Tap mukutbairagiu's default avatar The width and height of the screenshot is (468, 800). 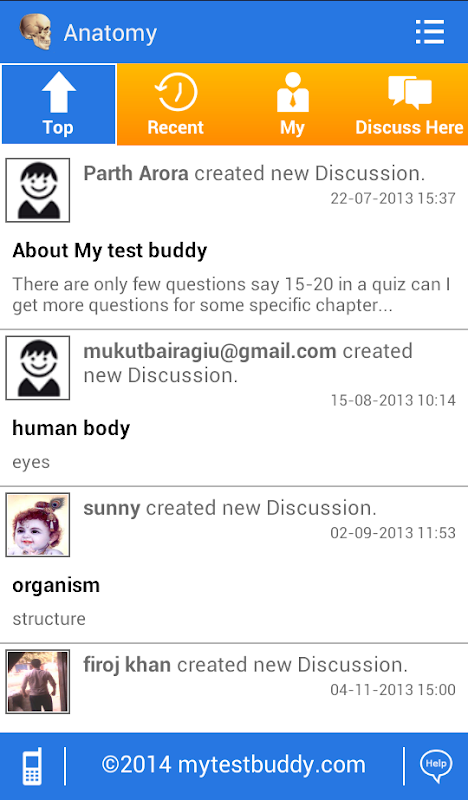click(x=38, y=368)
